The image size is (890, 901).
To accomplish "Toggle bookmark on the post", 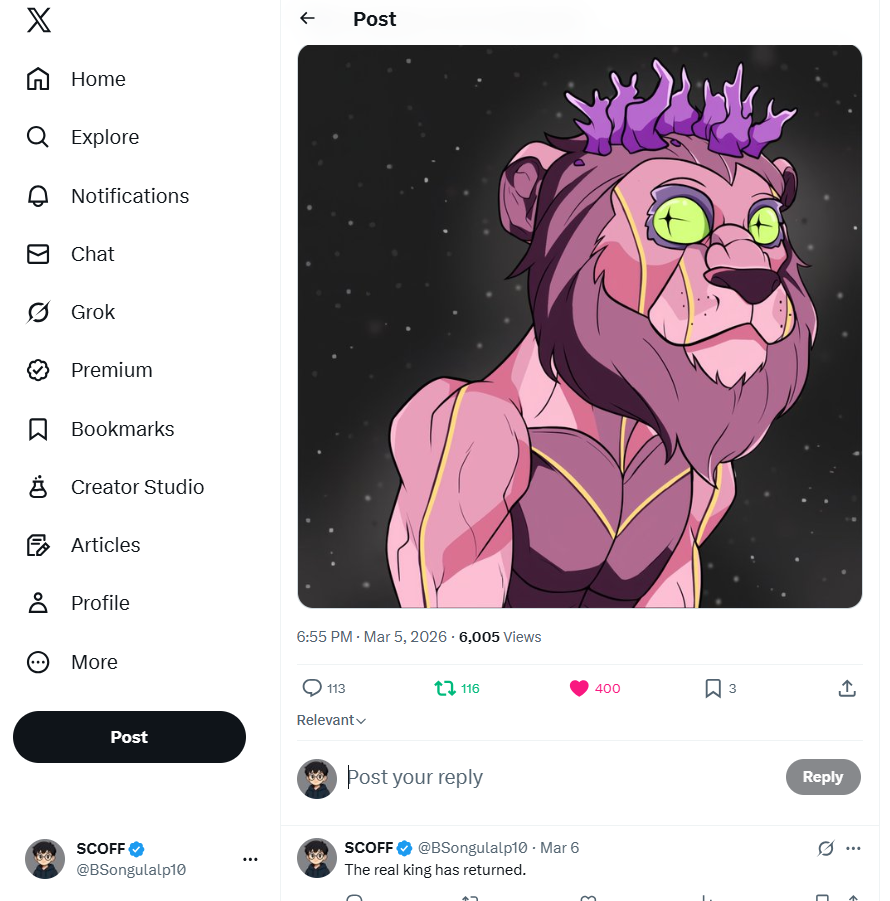I will tap(713, 688).
